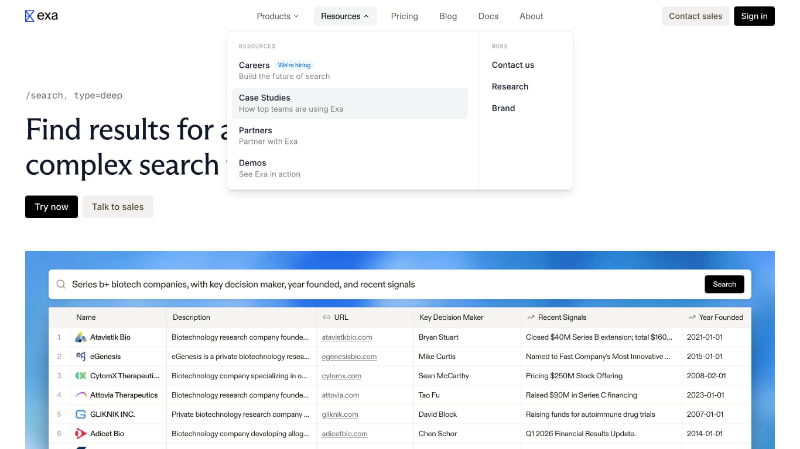Click the Talk to sales button

click(x=118, y=207)
